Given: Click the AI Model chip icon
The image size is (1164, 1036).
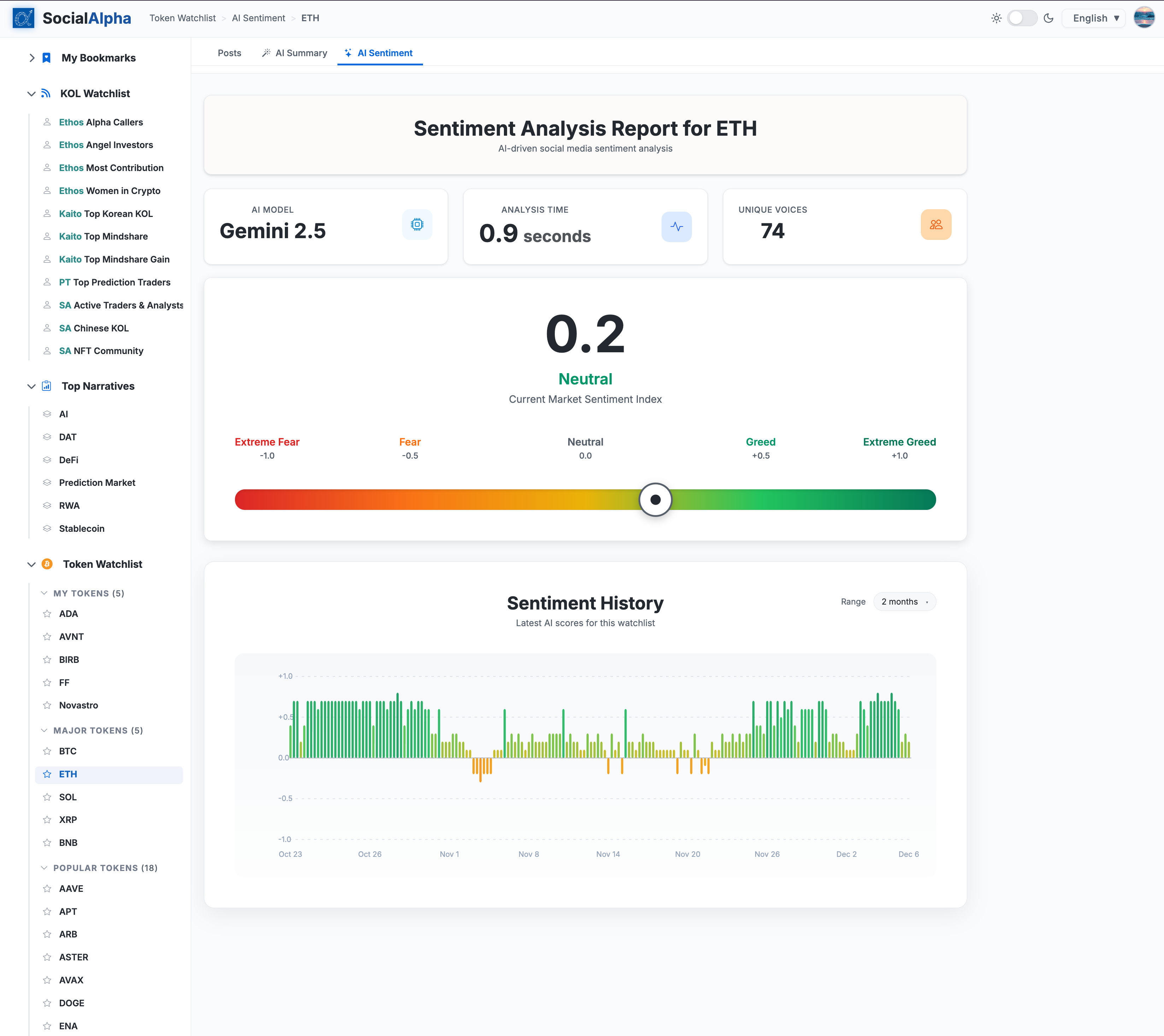Looking at the screenshot, I should [417, 224].
